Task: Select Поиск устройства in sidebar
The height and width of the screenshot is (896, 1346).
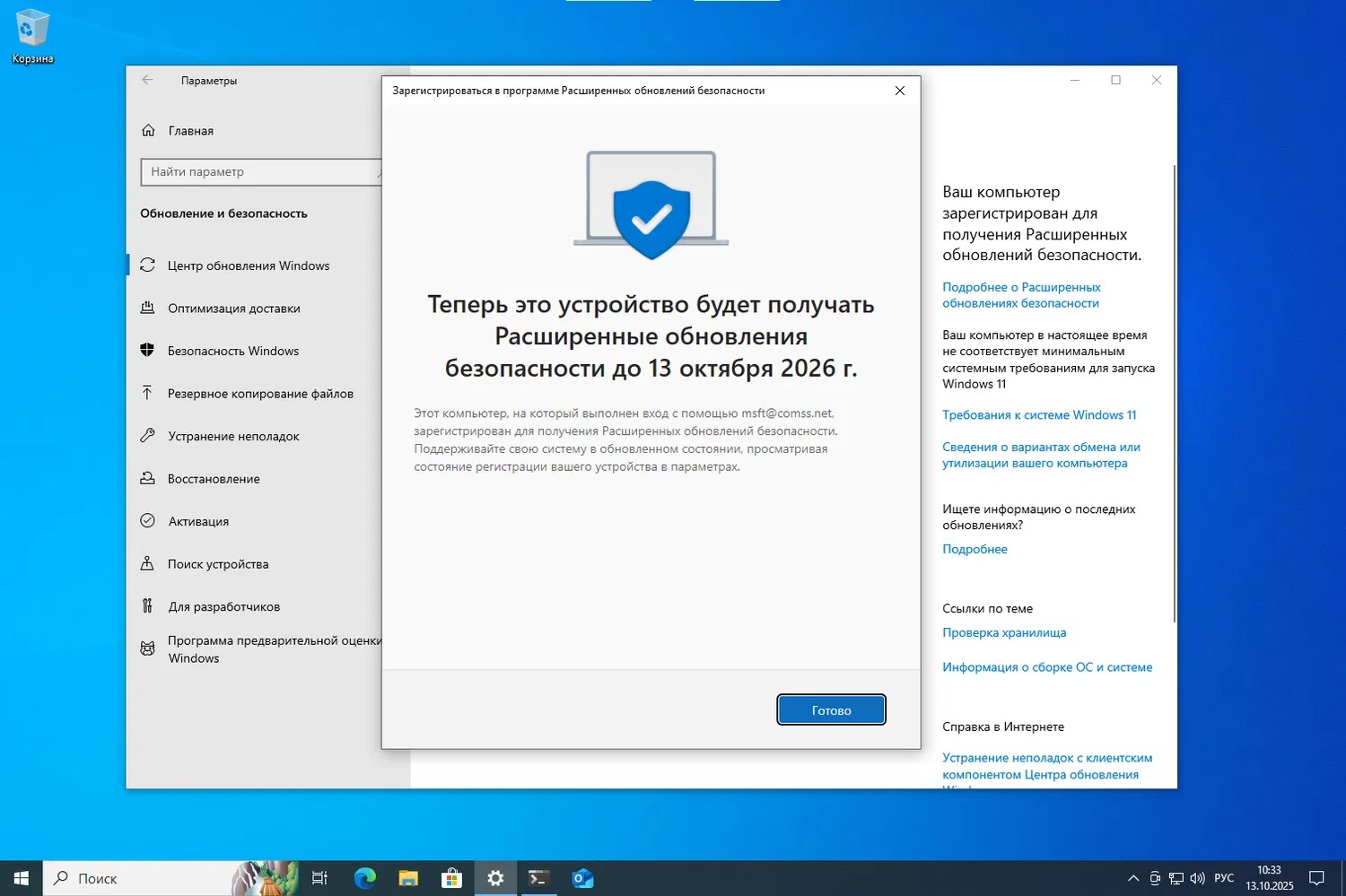Action: click(x=217, y=564)
